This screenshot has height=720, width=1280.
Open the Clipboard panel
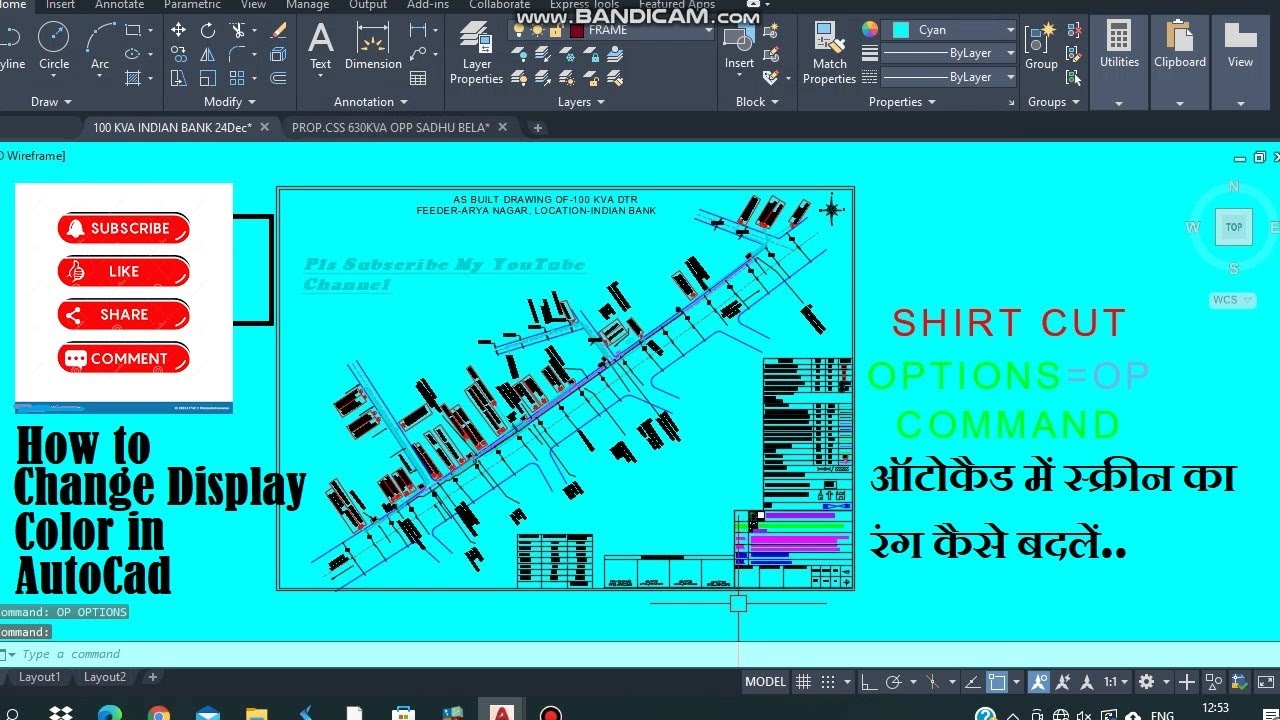[1180, 45]
